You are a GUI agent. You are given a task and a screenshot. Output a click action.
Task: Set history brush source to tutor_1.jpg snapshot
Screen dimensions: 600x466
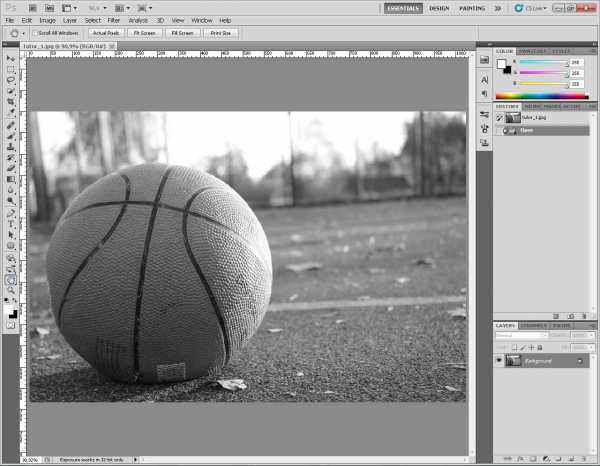pyautogui.click(x=499, y=118)
